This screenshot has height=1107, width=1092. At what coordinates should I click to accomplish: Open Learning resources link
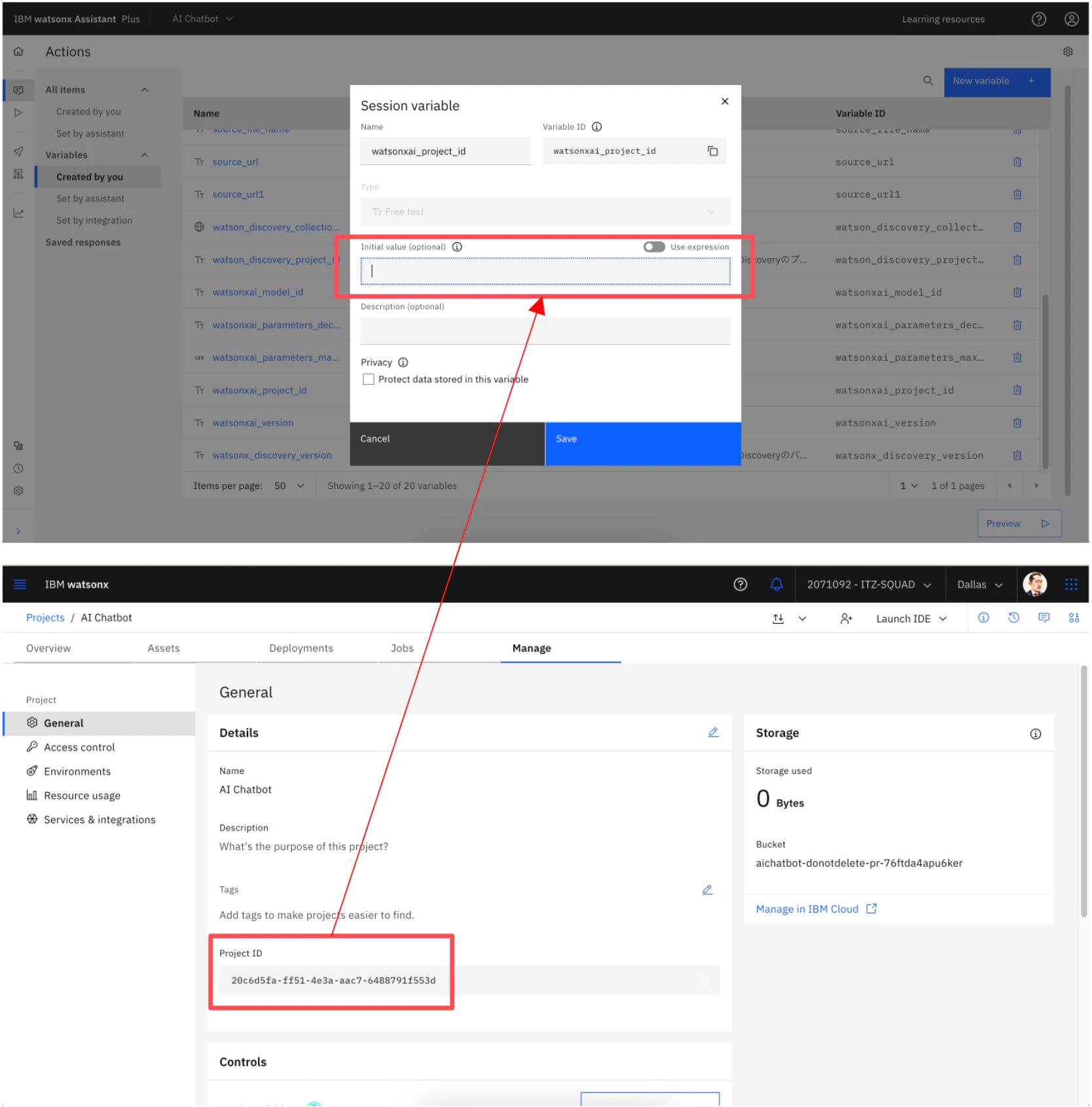[943, 19]
